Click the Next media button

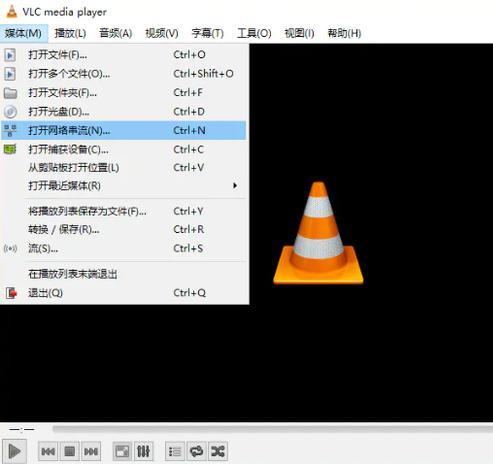click(x=91, y=451)
